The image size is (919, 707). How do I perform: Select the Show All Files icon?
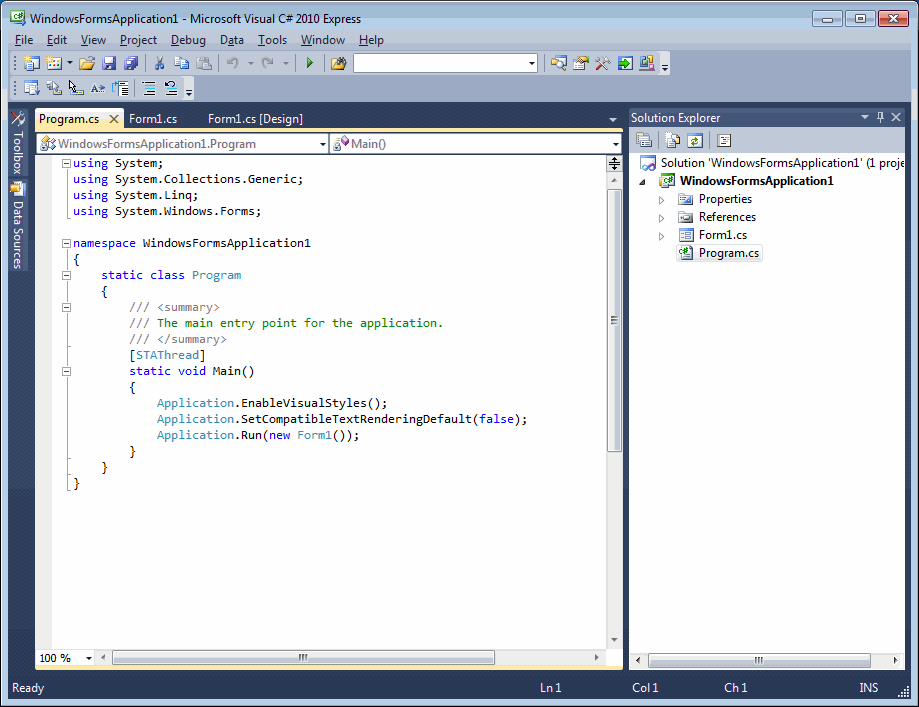(671, 140)
